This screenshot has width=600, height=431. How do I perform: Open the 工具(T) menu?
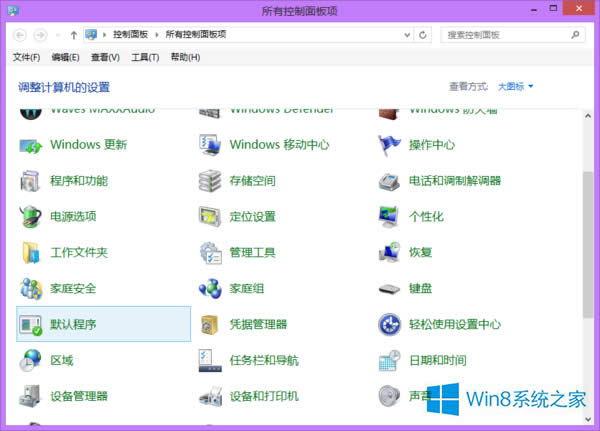pos(145,57)
